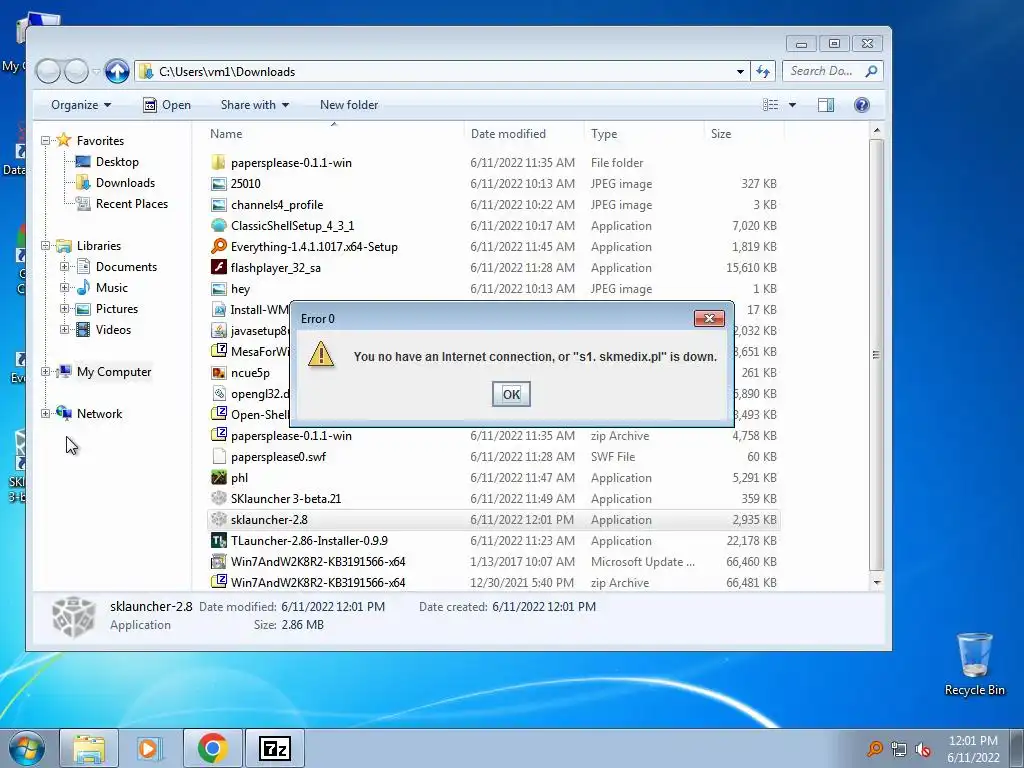
Task: Open 7-Zip from the taskbar
Action: (274, 748)
